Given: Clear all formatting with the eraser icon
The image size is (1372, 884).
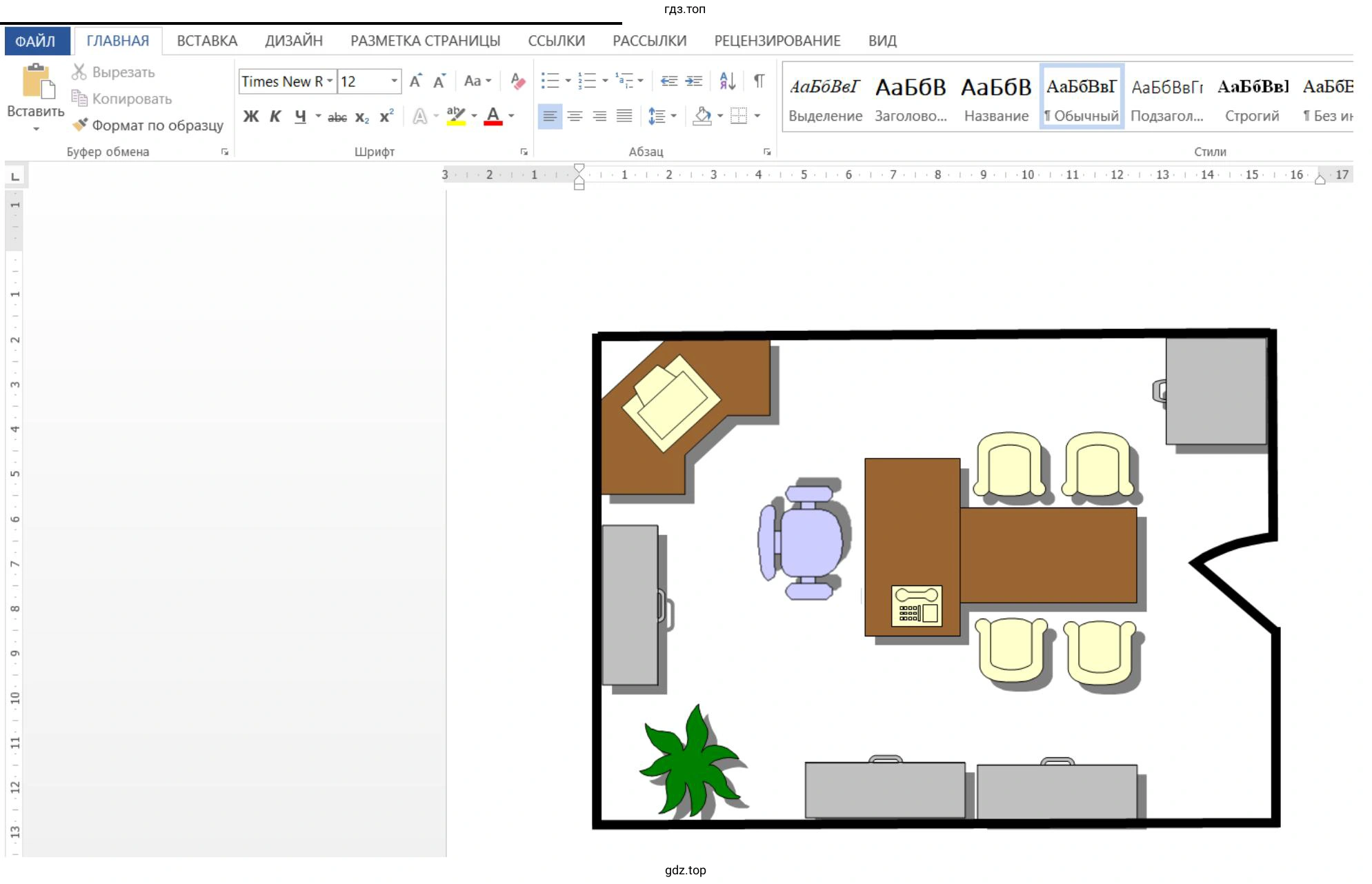Looking at the screenshot, I should pyautogui.click(x=517, y=81).
